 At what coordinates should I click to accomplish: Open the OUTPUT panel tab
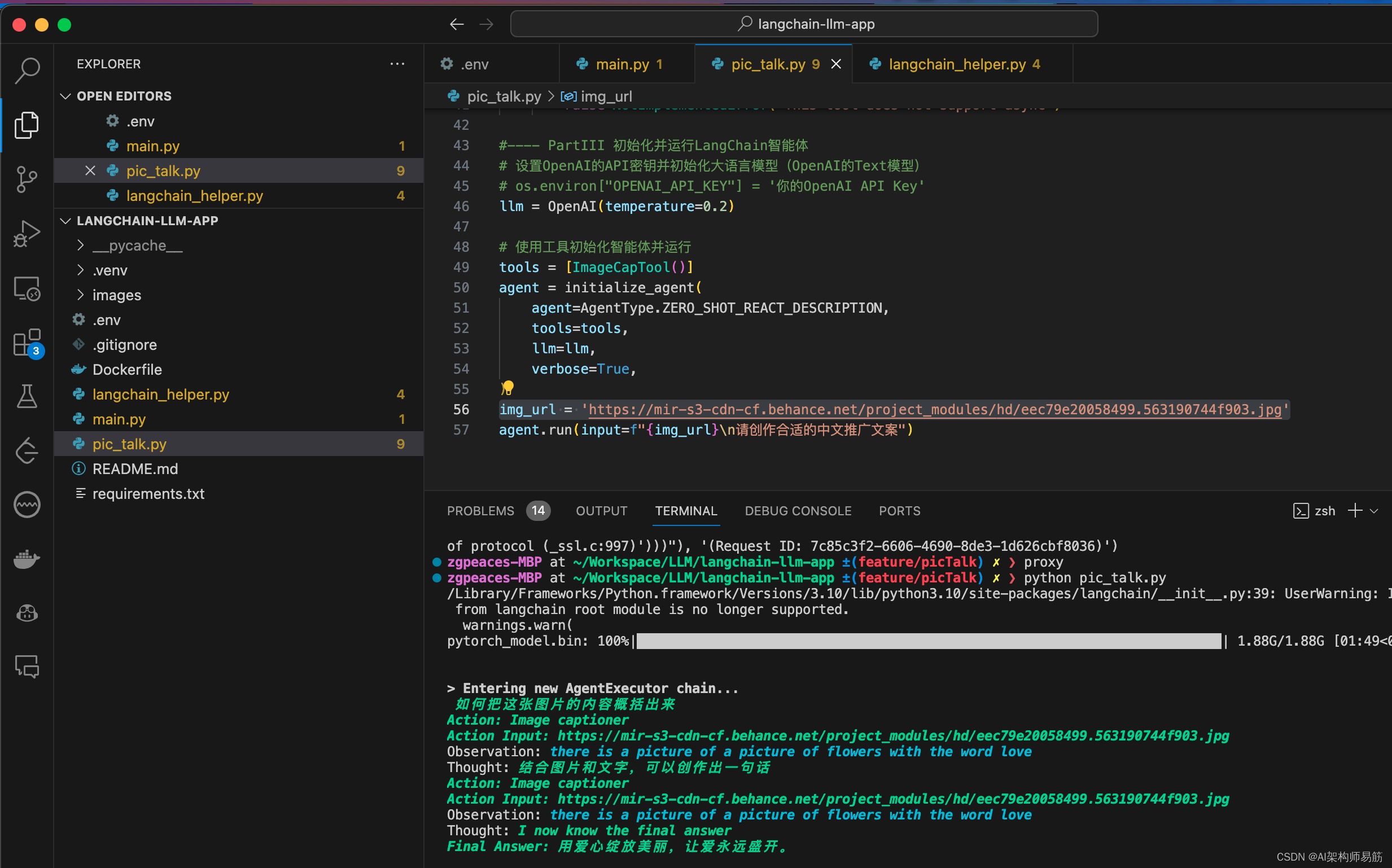pyautogui.click(x=601, y=510)
